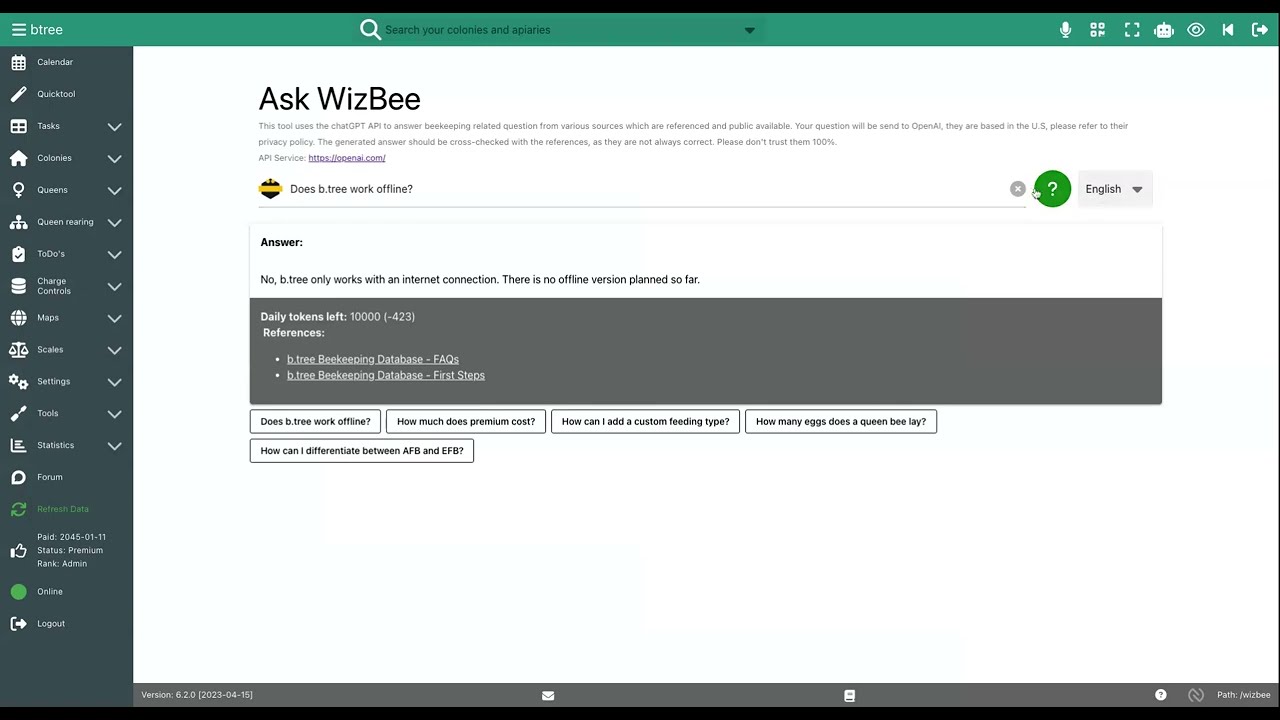Submit question with green question-mark button
The height and width of the screenshot is (720, 1280).
coord(1052,189)
